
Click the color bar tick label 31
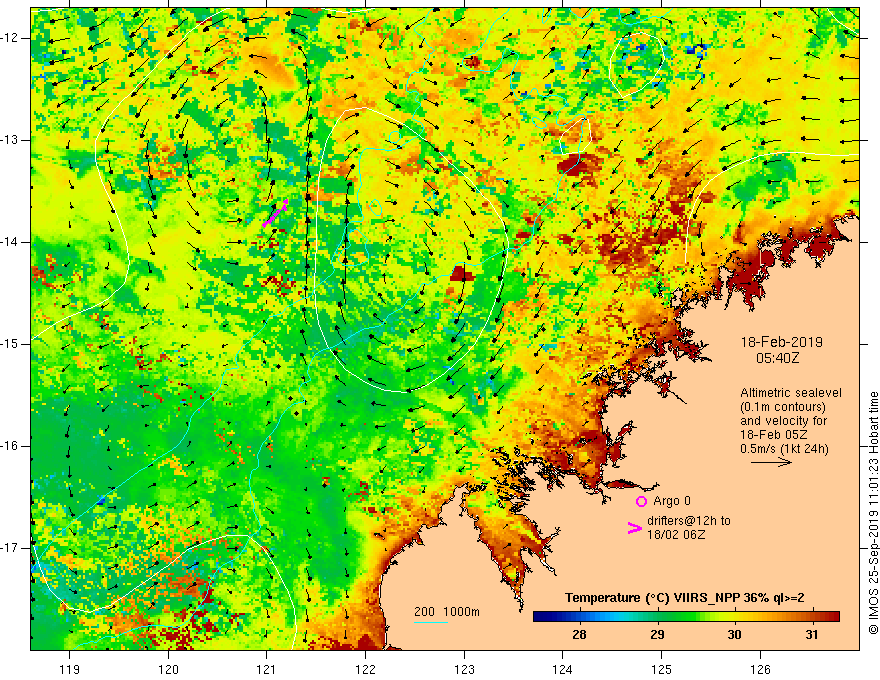(x=812, y=635)
